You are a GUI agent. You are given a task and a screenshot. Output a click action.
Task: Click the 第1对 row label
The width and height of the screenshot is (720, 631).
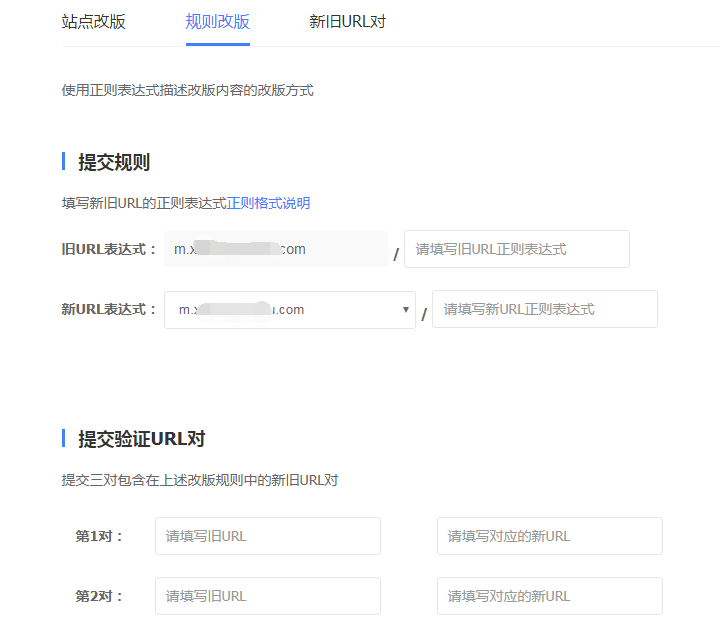(99, 536)
